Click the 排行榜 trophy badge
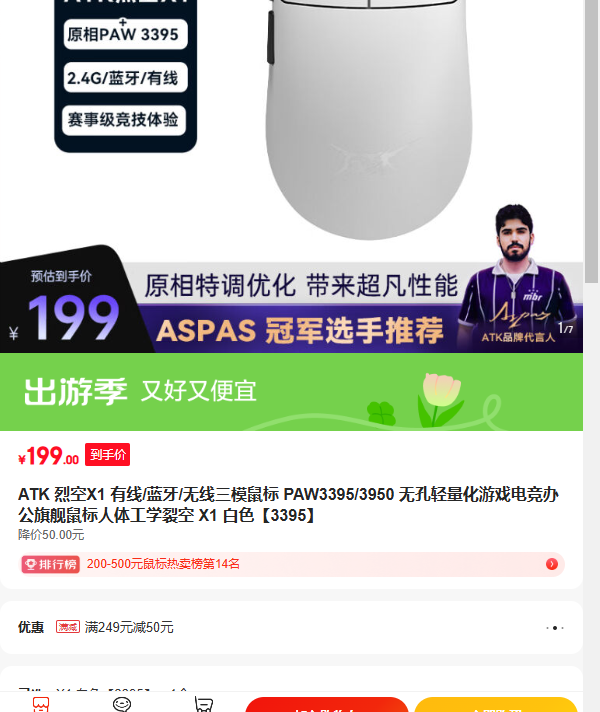The image size is (600, 712). coord(51,564)
